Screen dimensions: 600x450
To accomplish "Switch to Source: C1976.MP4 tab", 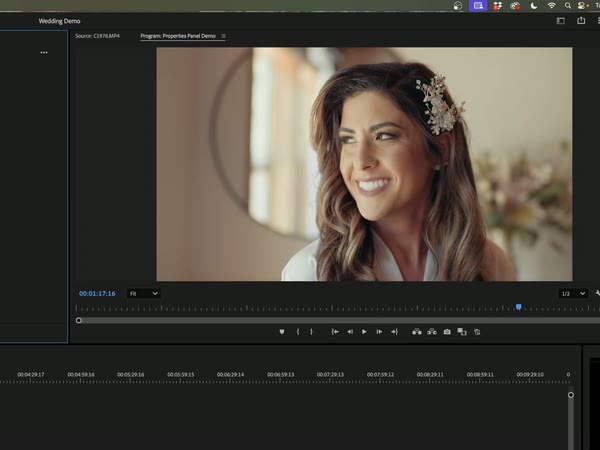I will 97,36.
